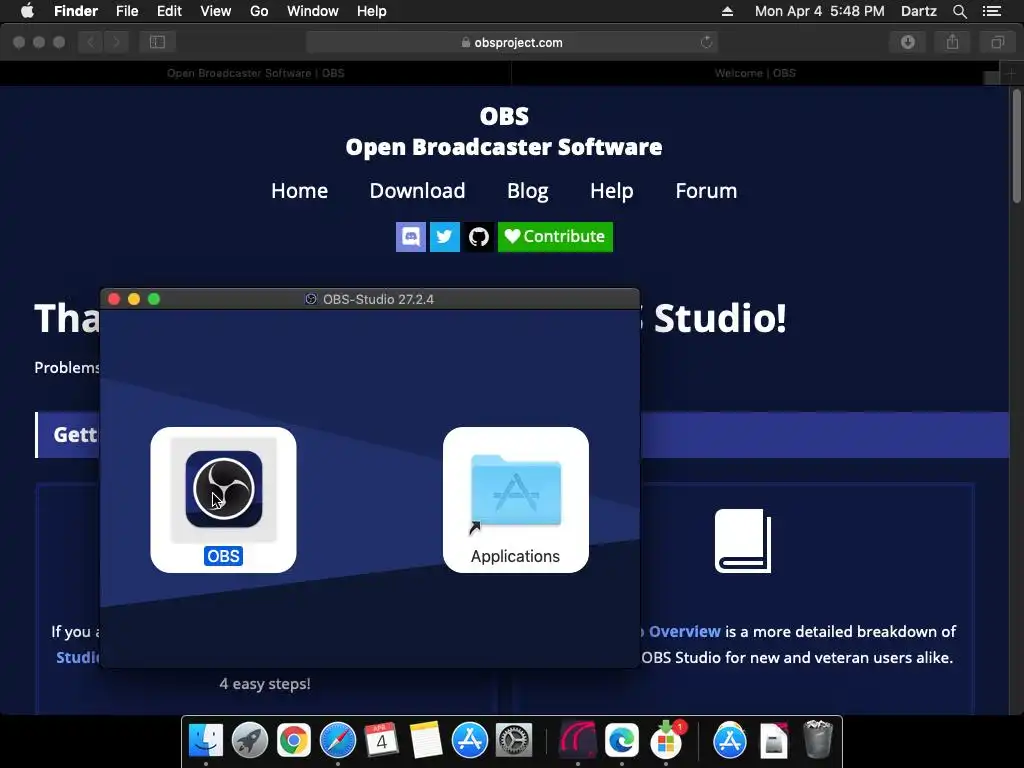Click the OBS-Studio 27.2.4 window title
Viewport: 1024px width, 768px height.
coord(378,299)
